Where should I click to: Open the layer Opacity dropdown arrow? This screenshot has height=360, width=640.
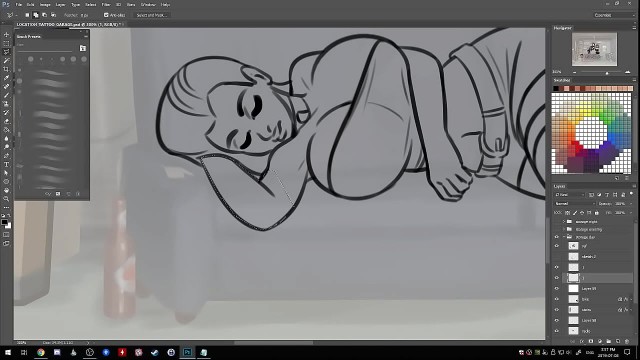pyautogui.click(x=630, y=203)
